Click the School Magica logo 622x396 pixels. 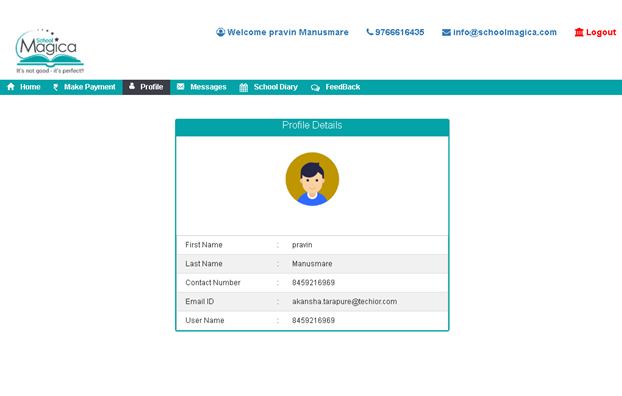click(50, 51)
